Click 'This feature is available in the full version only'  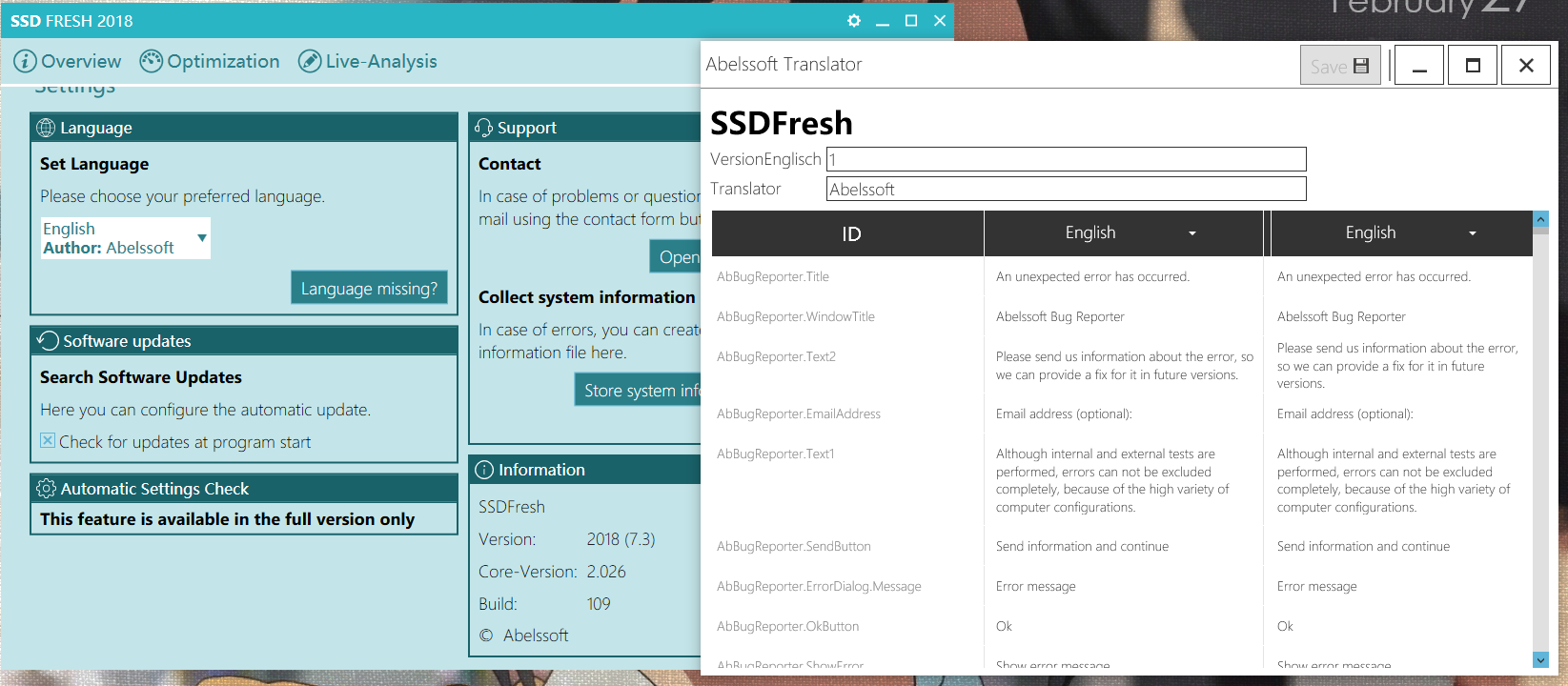tap(227, 519)
